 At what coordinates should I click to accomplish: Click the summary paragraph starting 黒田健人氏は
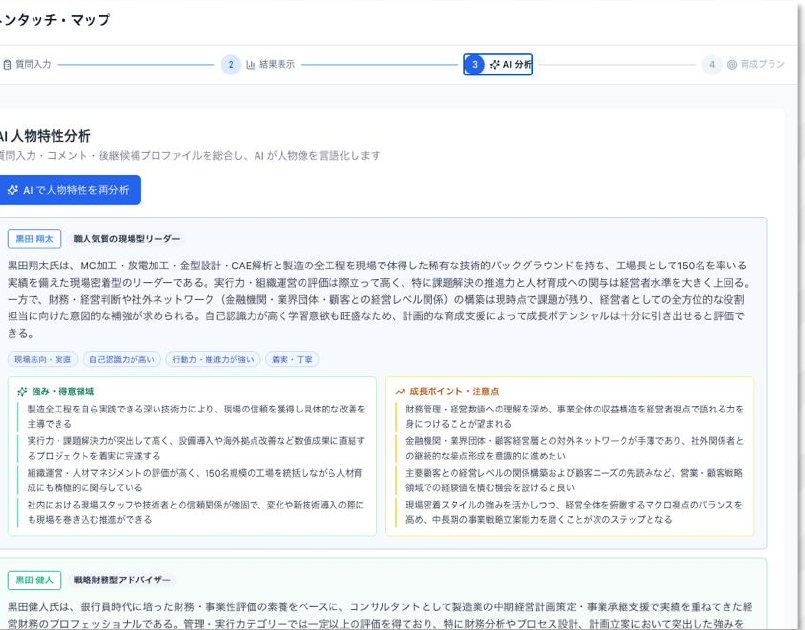pos(380,615)
